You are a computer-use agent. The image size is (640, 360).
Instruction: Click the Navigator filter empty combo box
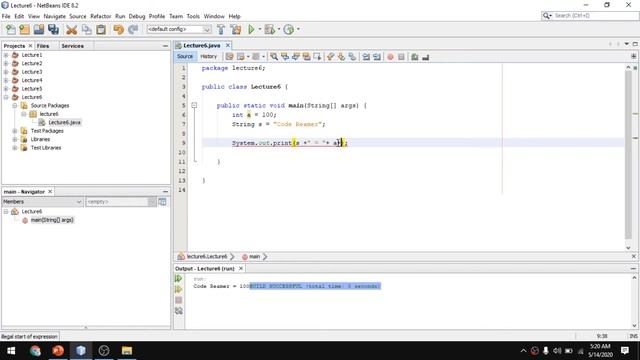121,202
